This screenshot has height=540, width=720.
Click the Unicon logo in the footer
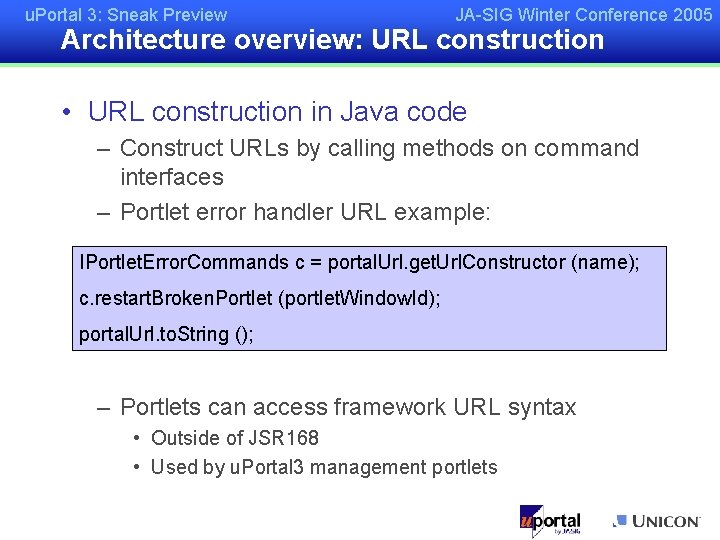coord(657,521)
